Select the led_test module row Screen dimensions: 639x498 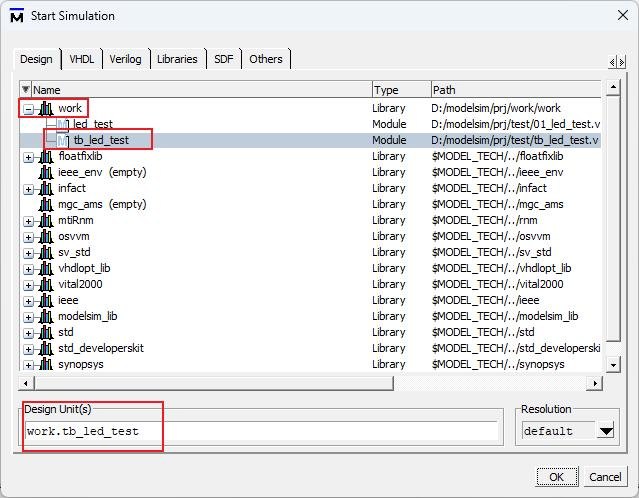click(311, 124)
